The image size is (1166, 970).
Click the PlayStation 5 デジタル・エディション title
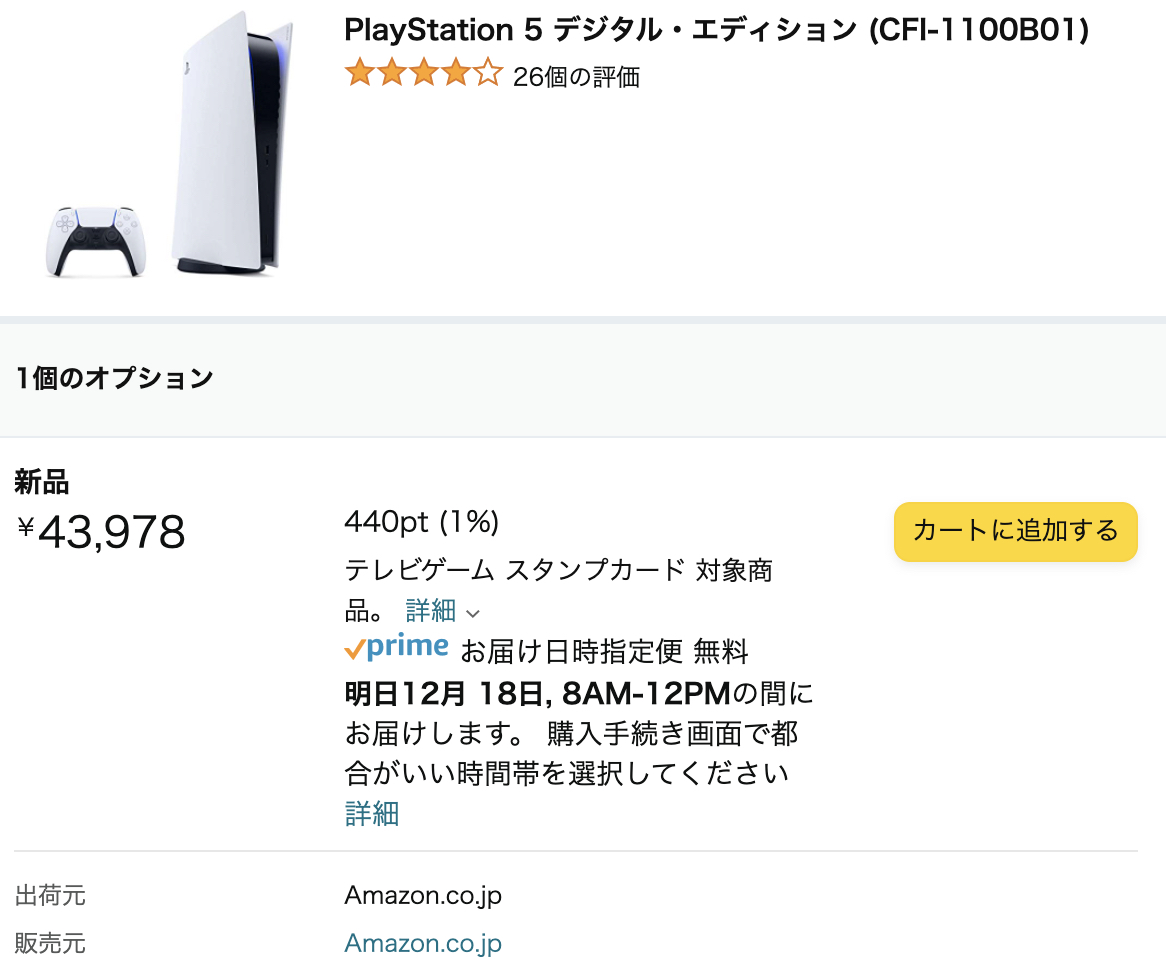(716, 31)
